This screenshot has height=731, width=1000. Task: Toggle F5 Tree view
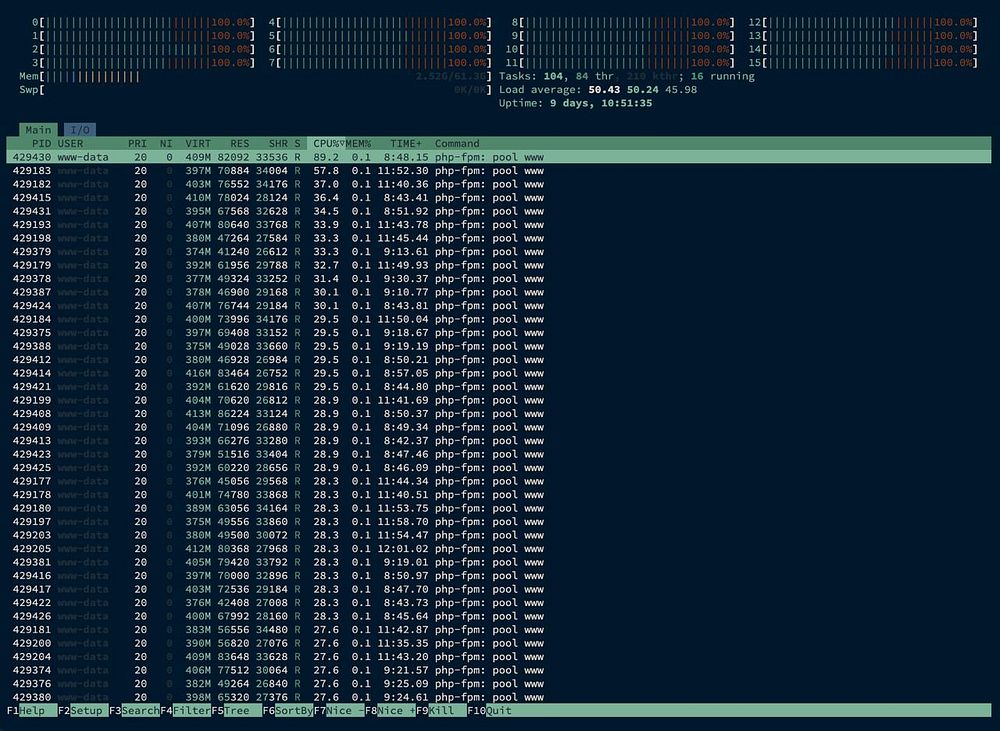point(236,711)
